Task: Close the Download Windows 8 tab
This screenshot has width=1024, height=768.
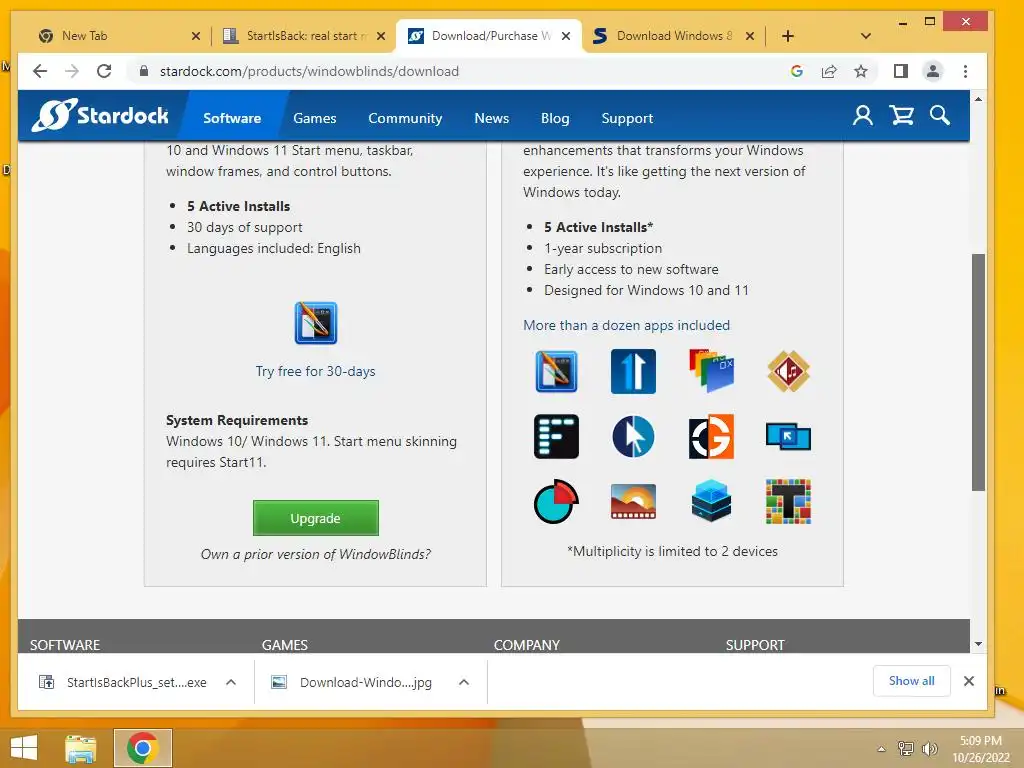Action: point(750,36)
